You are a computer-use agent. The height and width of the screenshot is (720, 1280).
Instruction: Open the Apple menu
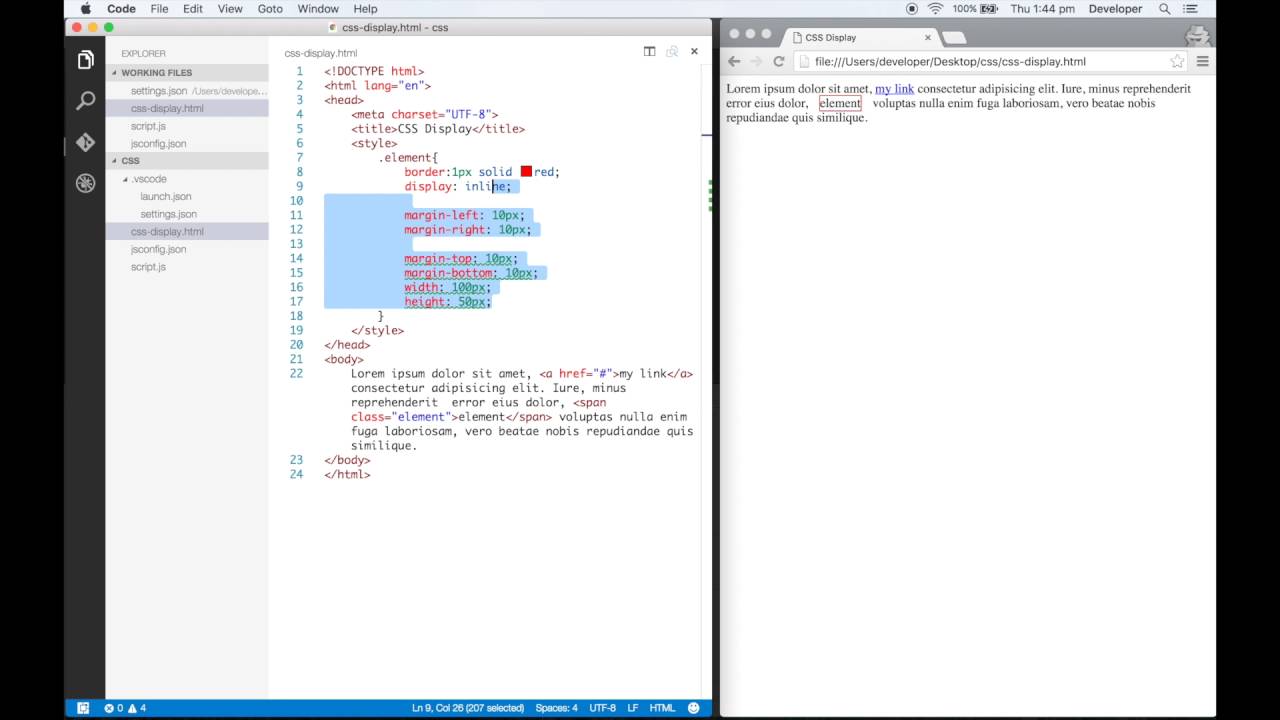pyautogui.click(x=85, y=9)
